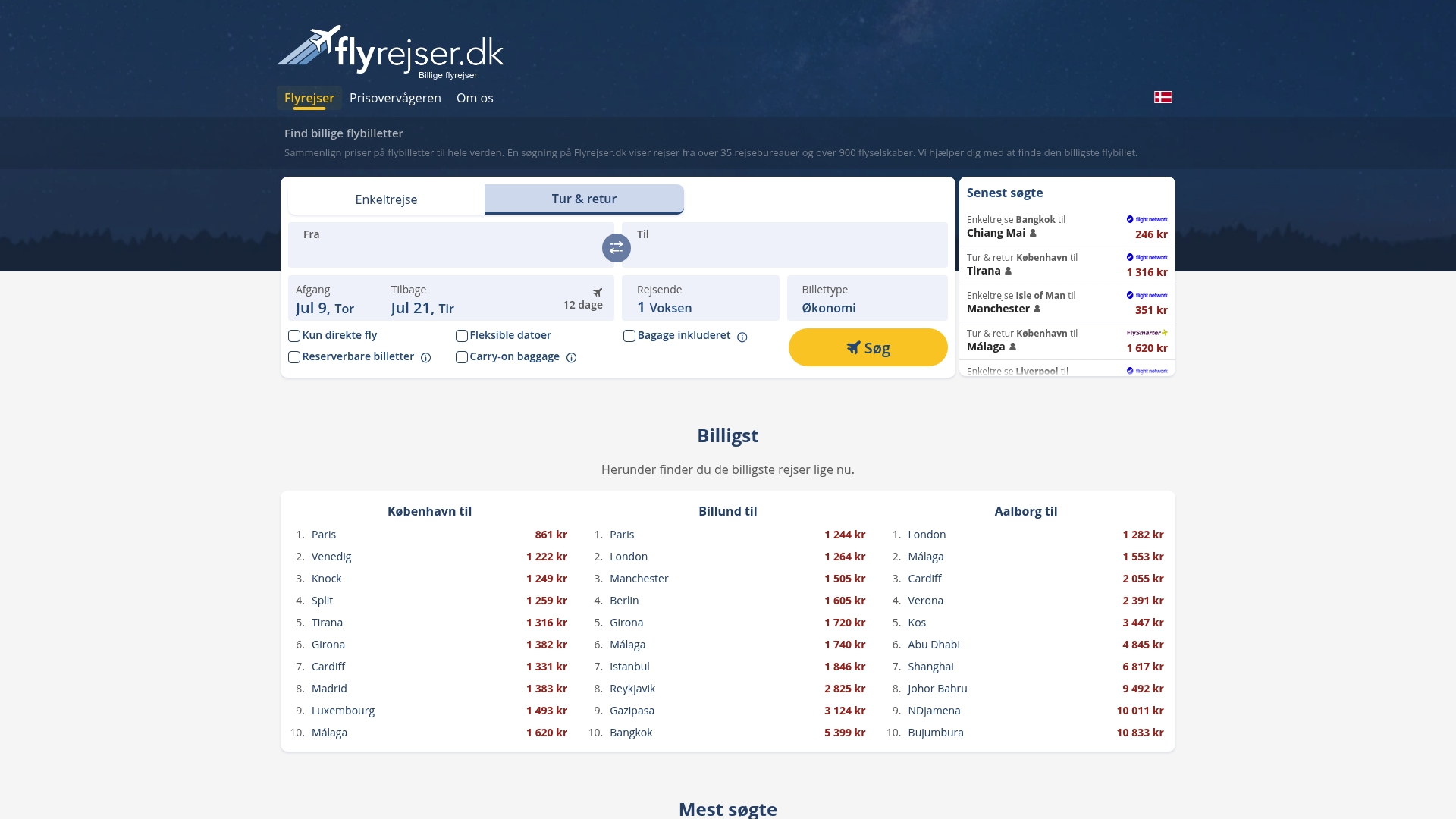
Task: Open Aalborg to Abu Dhabi deal
Action: point(1026,645)
